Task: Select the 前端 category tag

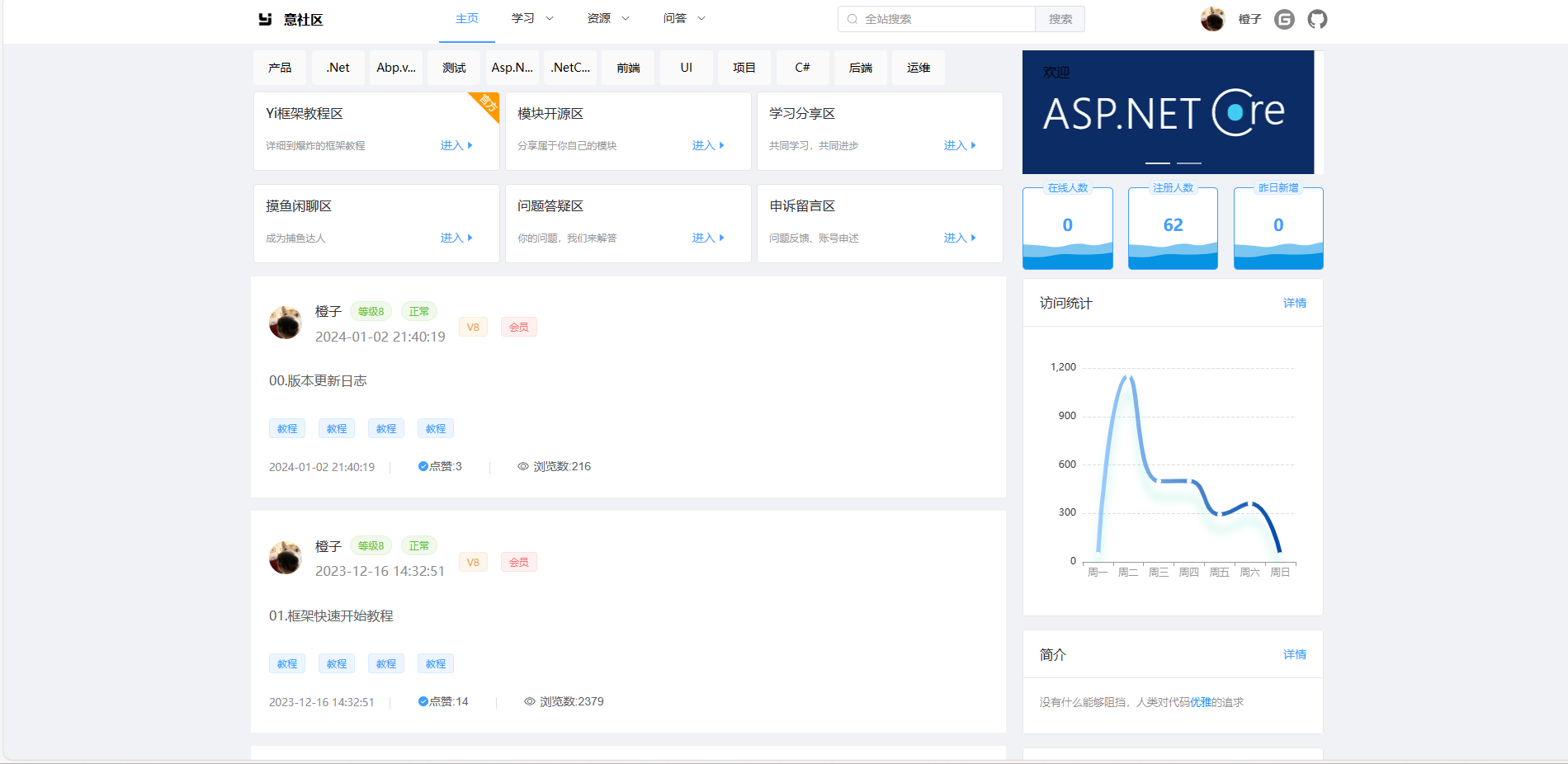Action: [x=628, y=68]
